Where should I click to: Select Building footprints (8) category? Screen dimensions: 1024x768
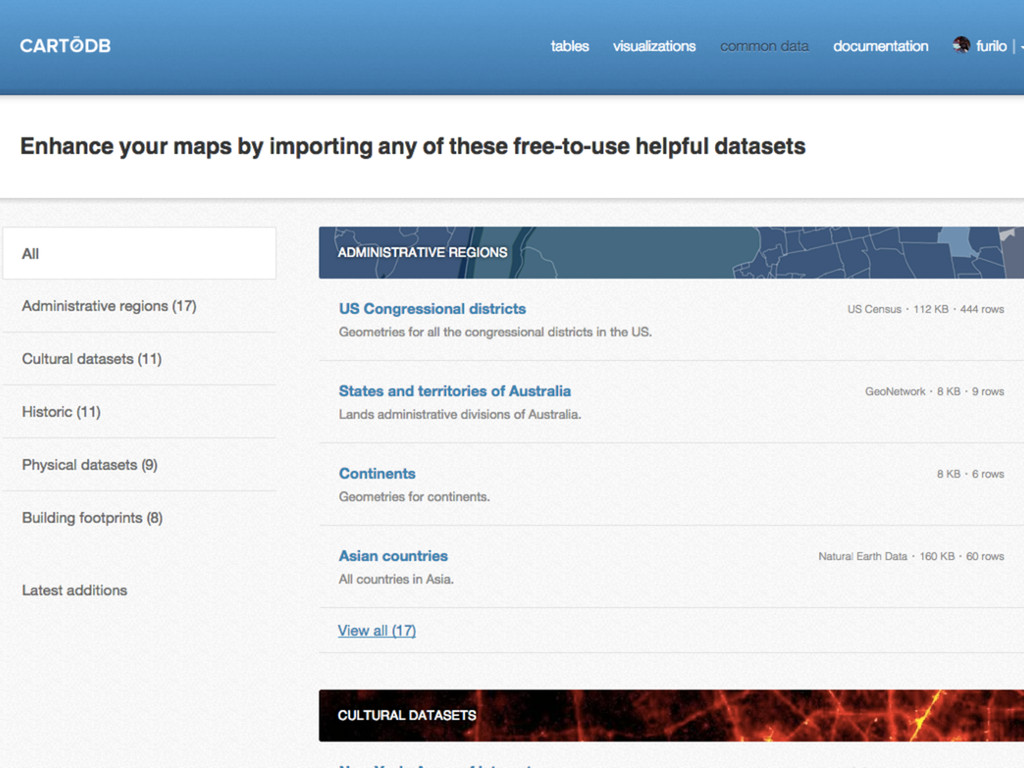pyautogui.click(x=92, y=517)
